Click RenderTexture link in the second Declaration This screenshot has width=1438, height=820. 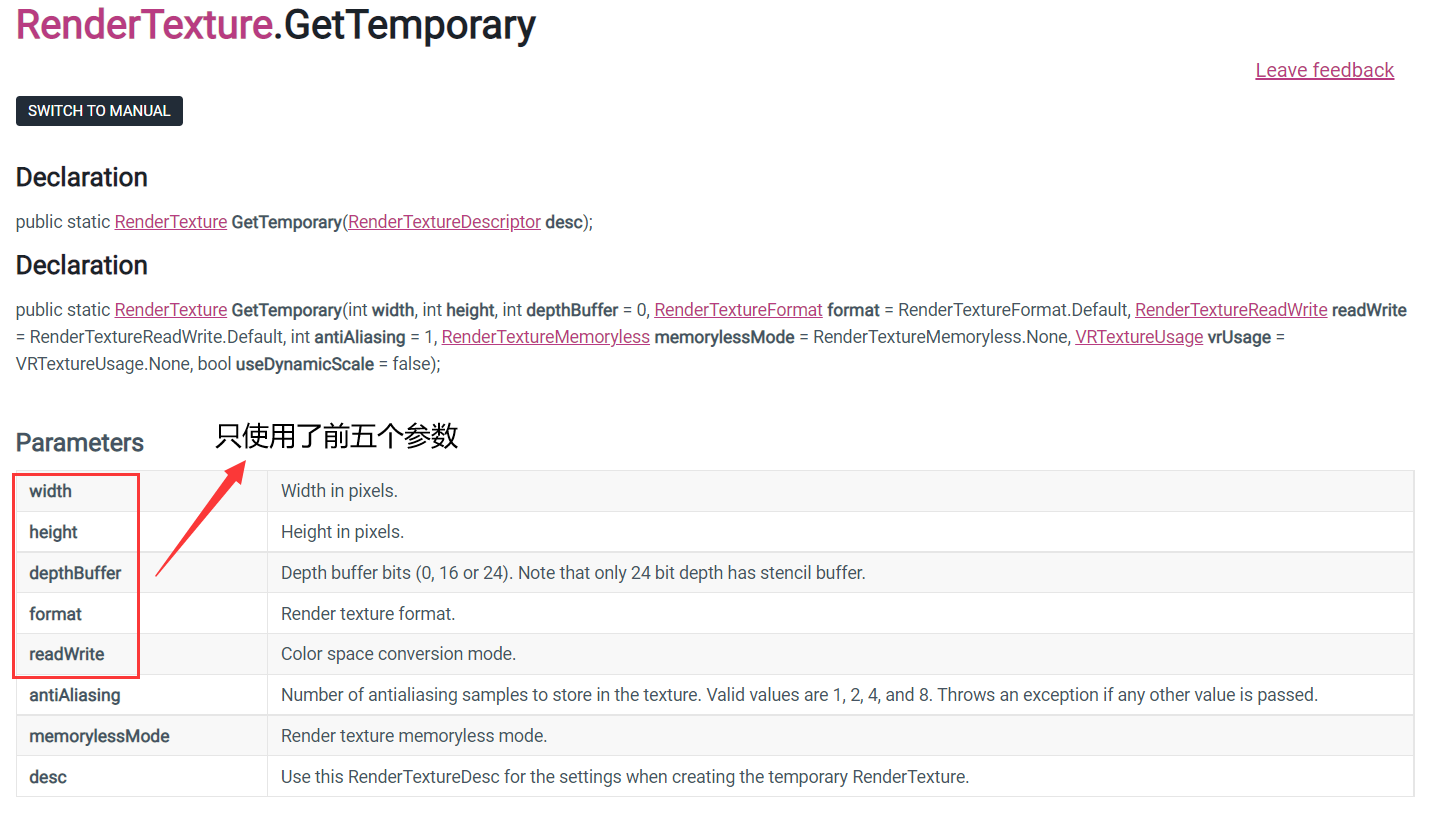click(170, 309)
